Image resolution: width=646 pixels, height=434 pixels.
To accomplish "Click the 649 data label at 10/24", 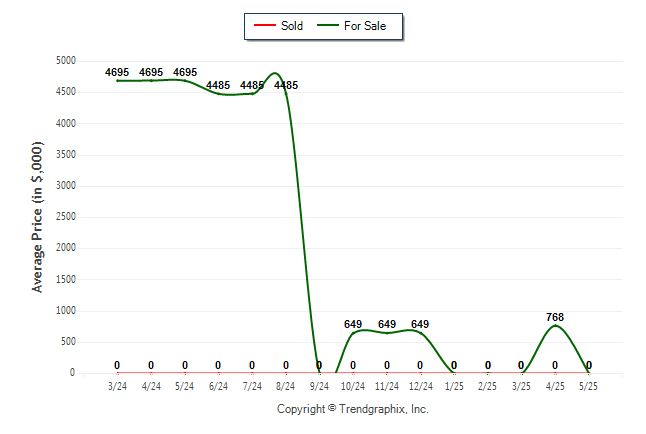I will (353, 324).
